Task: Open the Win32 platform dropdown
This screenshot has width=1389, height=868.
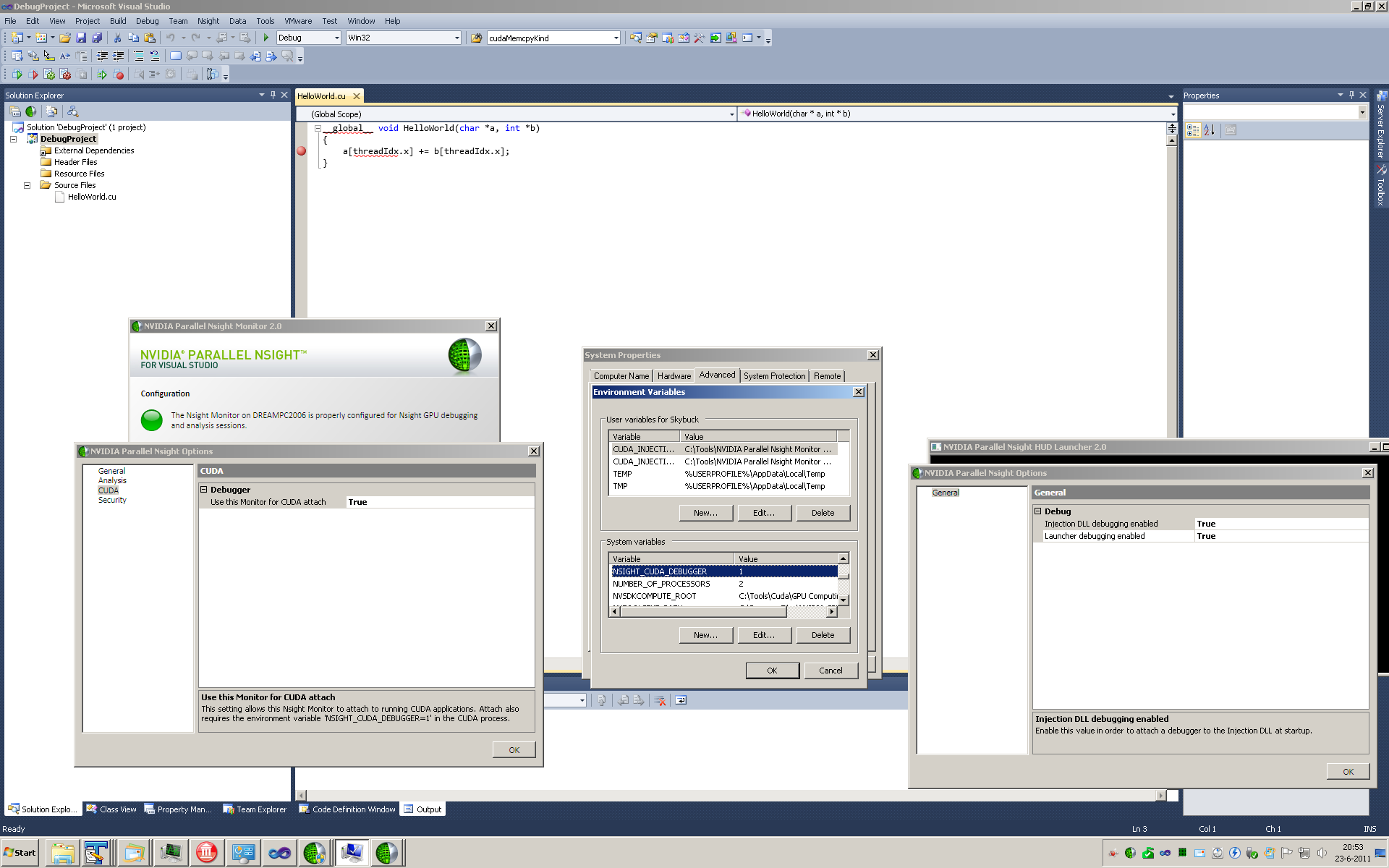Action: point(456,38)
